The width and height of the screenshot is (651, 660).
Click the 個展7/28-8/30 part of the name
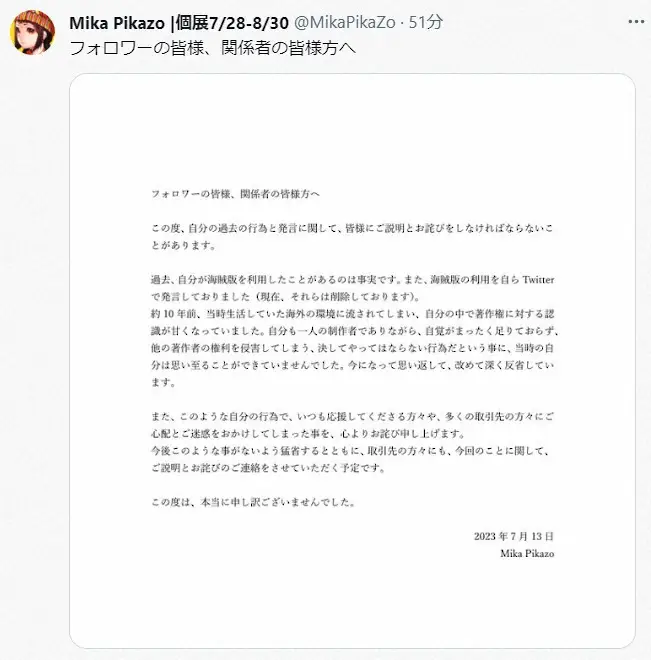tap(232, 23)
